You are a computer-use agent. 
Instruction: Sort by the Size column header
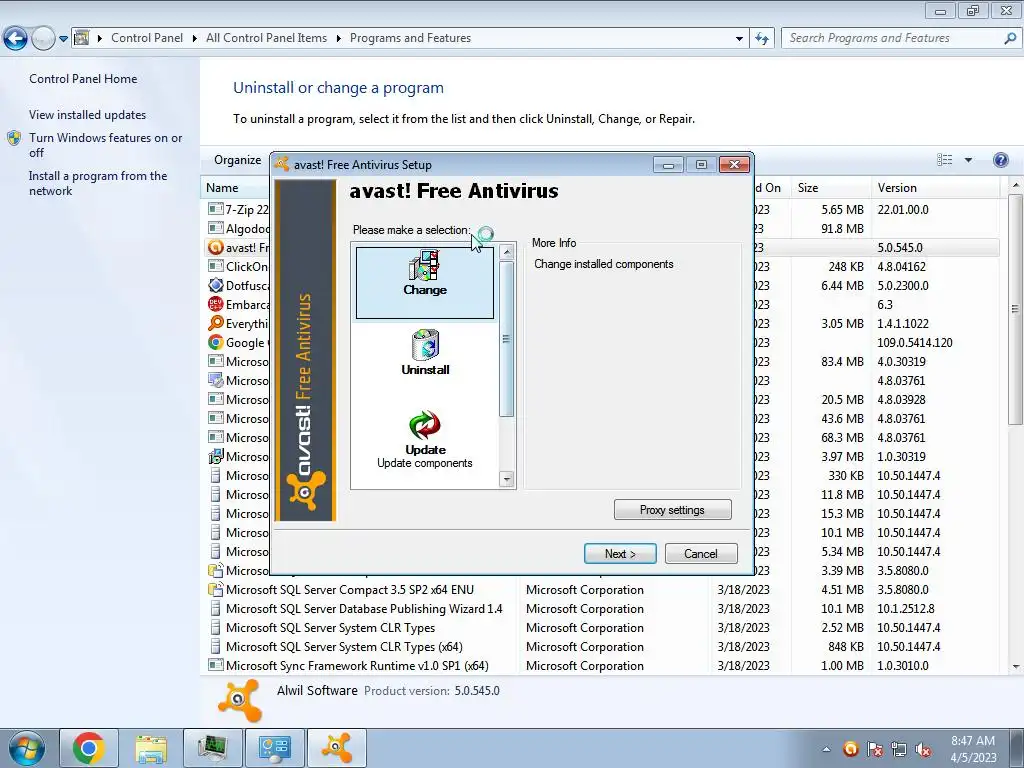[x=830, y=188]
